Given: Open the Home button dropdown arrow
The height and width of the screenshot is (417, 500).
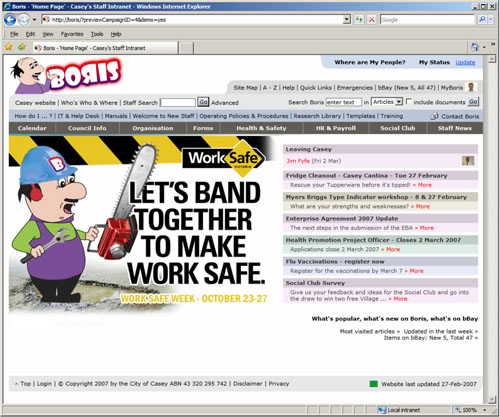Looking at the screenshot, I should (484, 47).
